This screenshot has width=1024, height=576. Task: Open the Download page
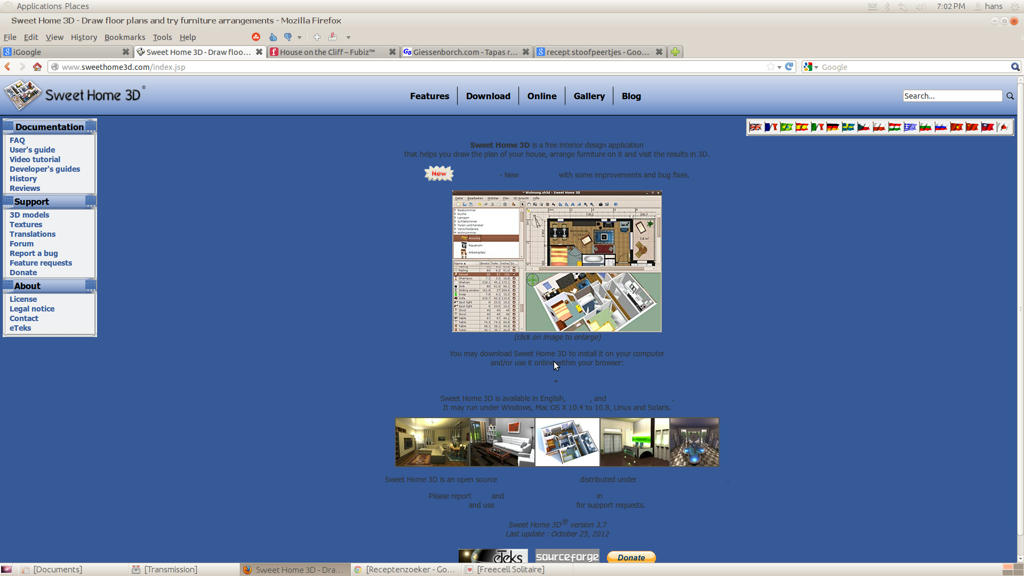click(488, 96)
